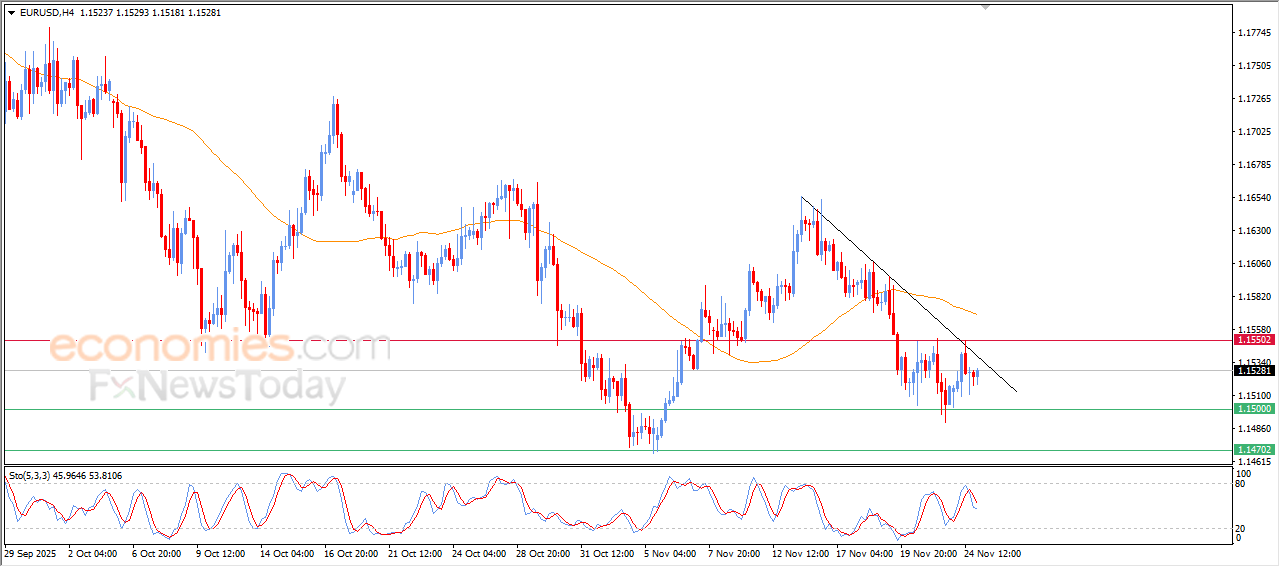1280x567 pixels.
Task: Click the dropdown triangle beside EURUSD,H4
Action: point(12,13)
